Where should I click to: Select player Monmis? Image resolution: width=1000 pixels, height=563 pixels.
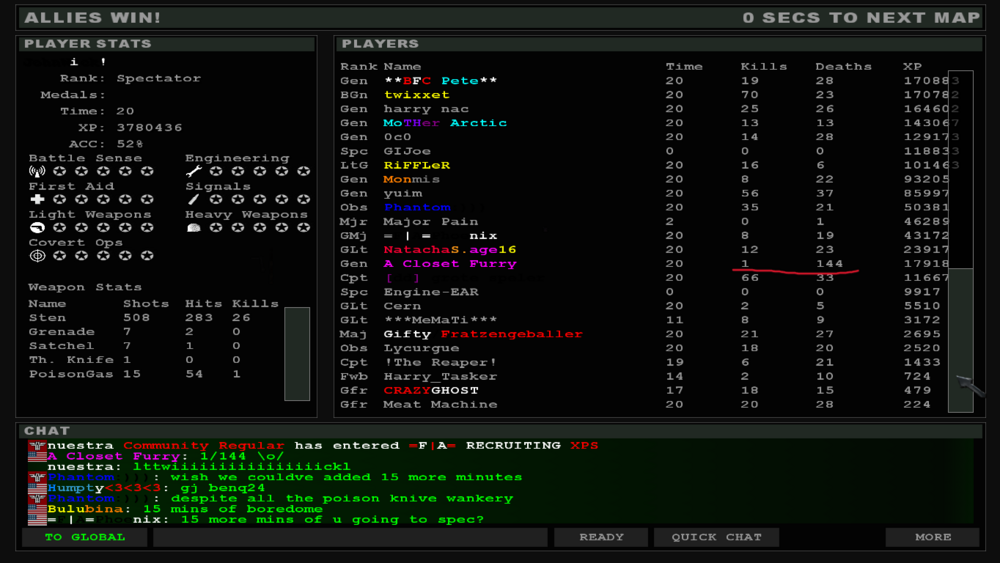point(644,179)
